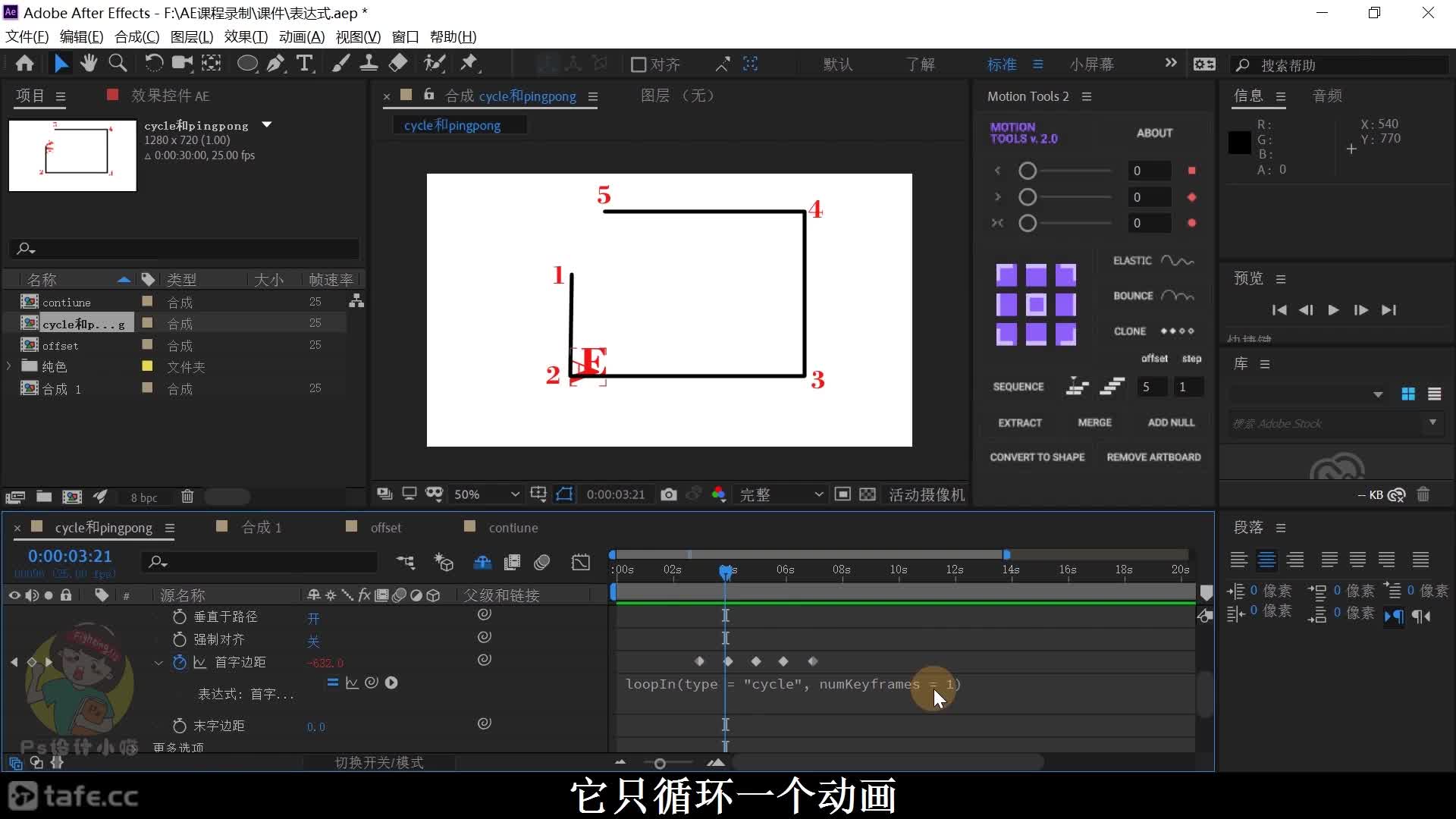Screen dimensions: 1456x819
Task: Switch to the contiune timeline tab
Action: [x=513, y=528]
